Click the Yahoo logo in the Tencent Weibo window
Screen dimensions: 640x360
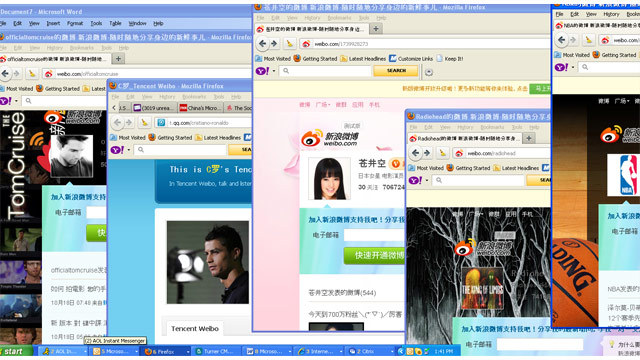(x=117, y=150)
